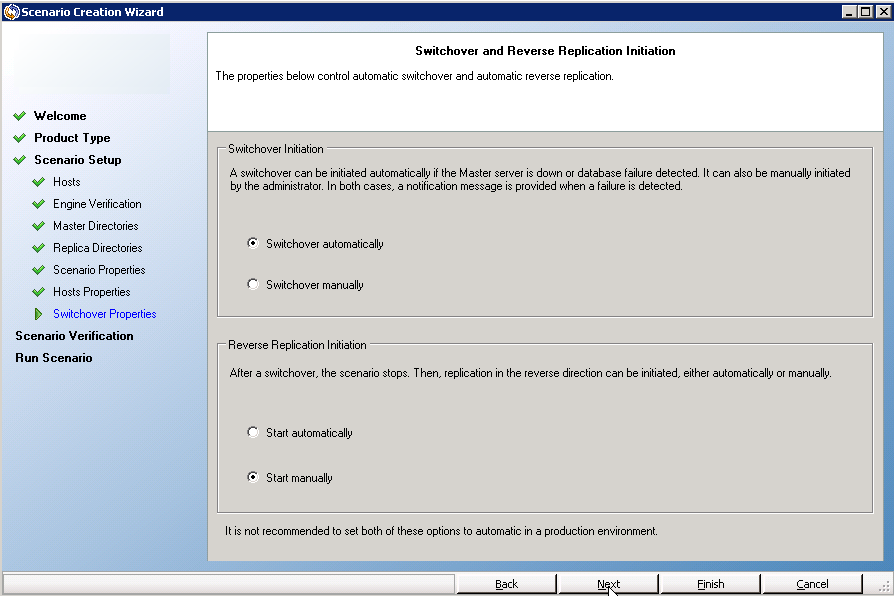This screenshot has width=894, height=596.
Task: Click the checkmark icon next to Hosts
Action: [38, 182]
